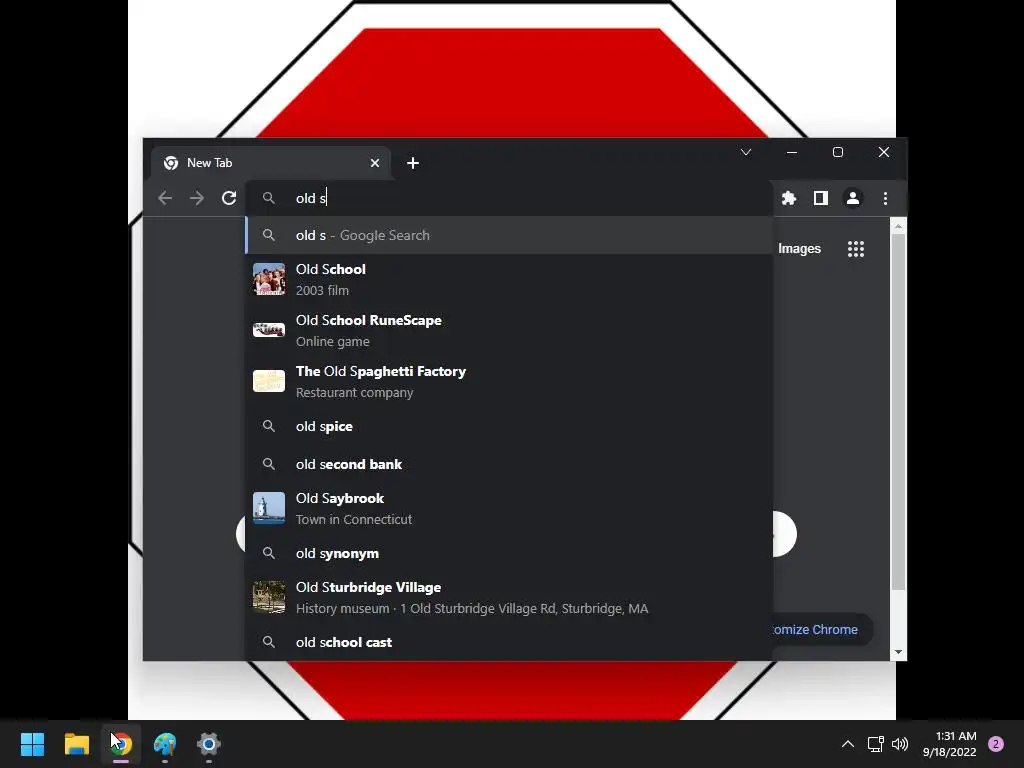
Task: Open the volume speaker tray icon
Action: (900, 744)
